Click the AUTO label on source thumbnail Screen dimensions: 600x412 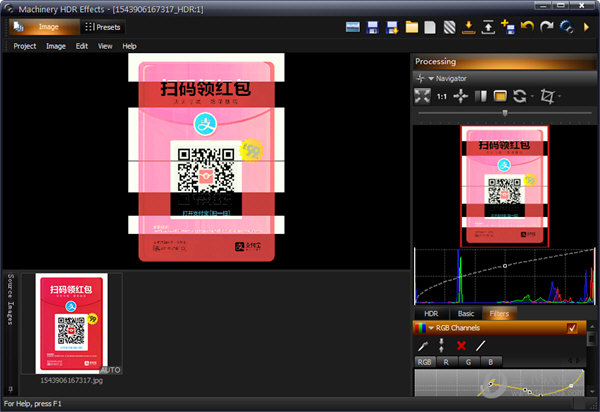coord(111,370)
